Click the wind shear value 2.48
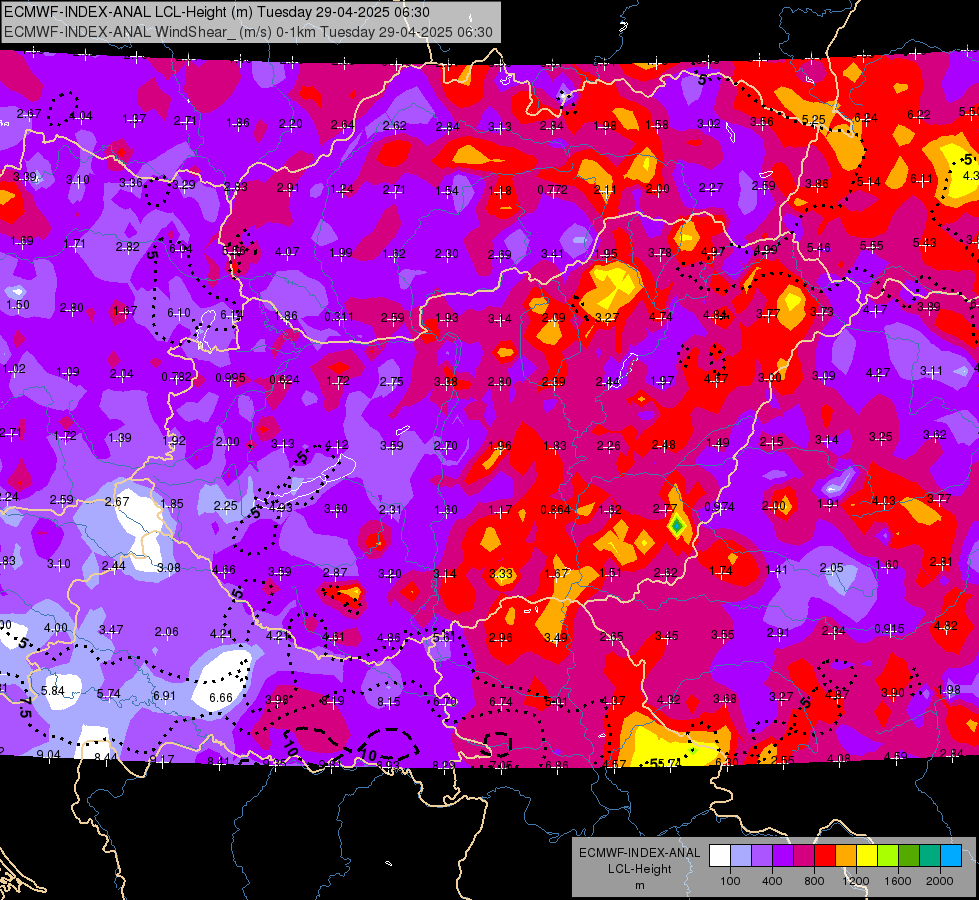The height and width of the screenshot is (900, 979). click(x=663, y=445)
